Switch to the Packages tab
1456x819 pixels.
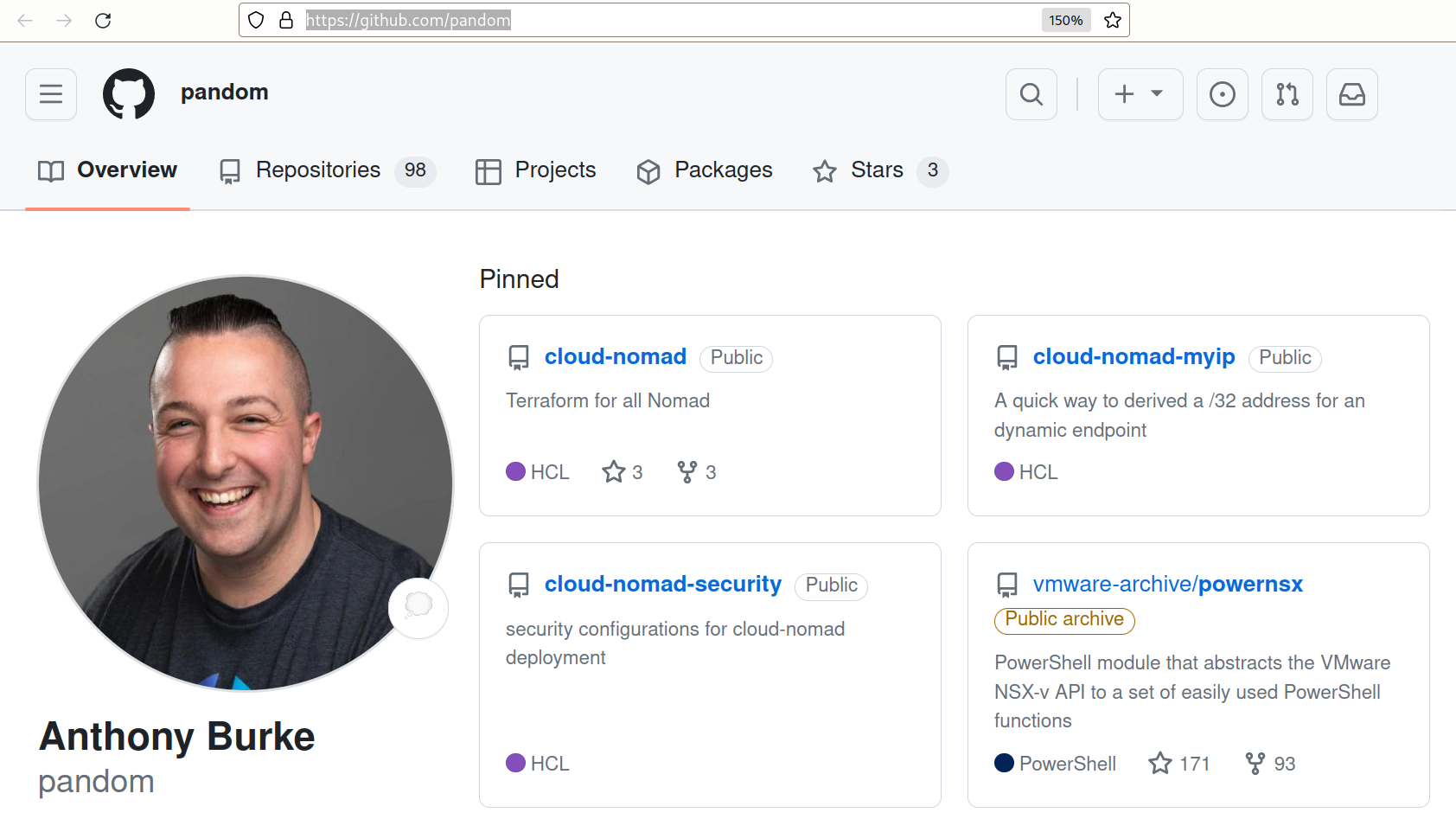click(x=704, y=170)
